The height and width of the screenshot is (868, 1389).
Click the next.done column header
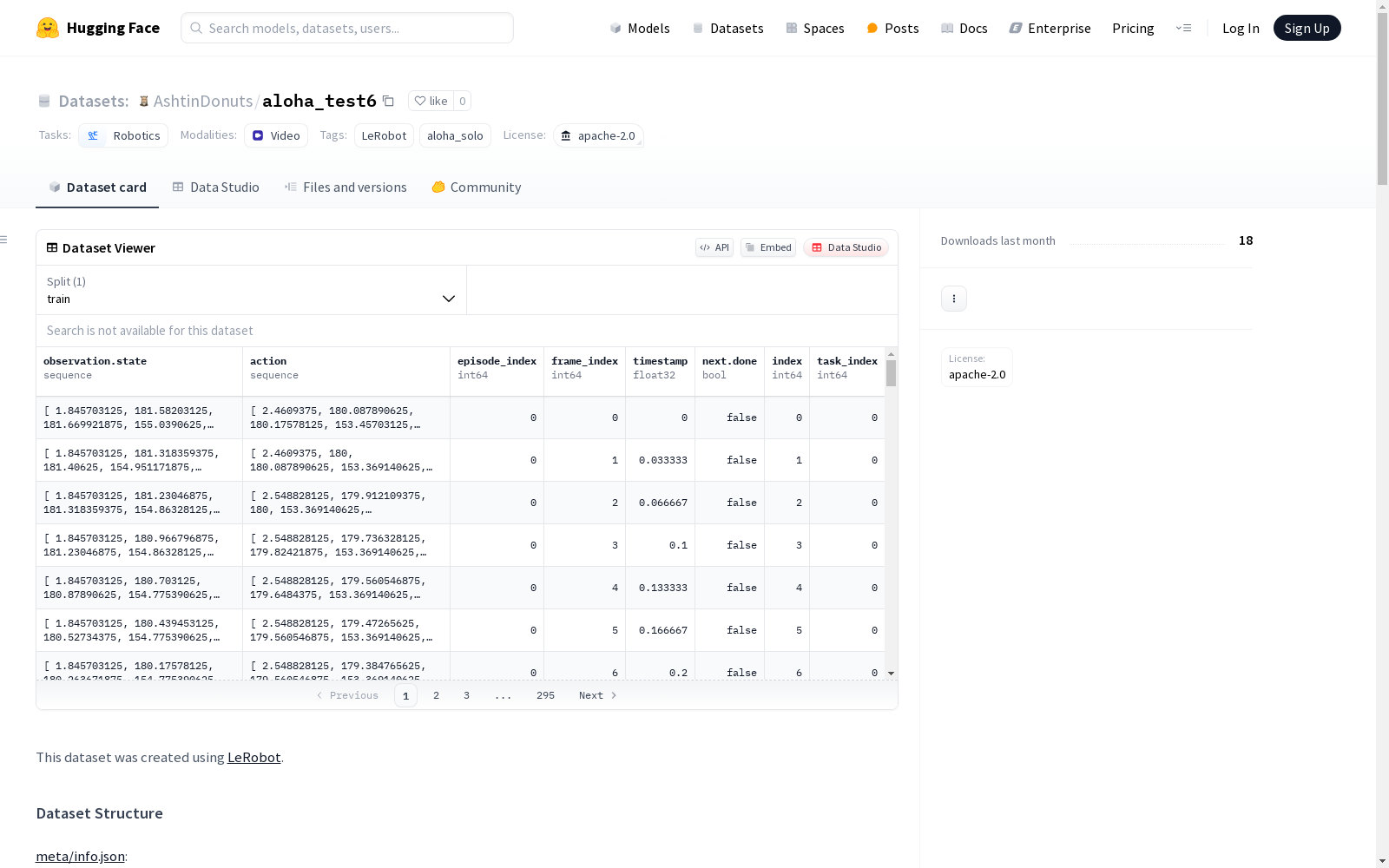click(729, 372)
